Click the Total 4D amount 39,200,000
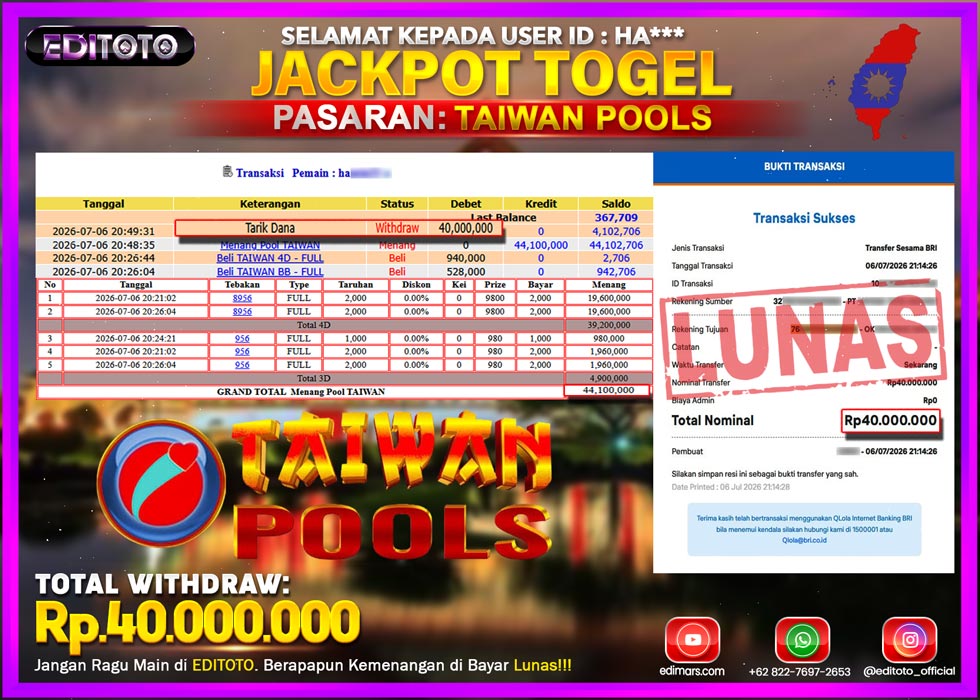Image resolution: width=980 pixels, height=700 pixels. (x=609, y=325)
